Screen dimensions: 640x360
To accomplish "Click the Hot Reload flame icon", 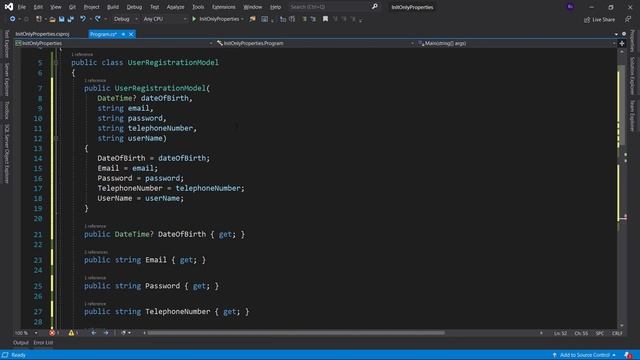I will 253,19.
